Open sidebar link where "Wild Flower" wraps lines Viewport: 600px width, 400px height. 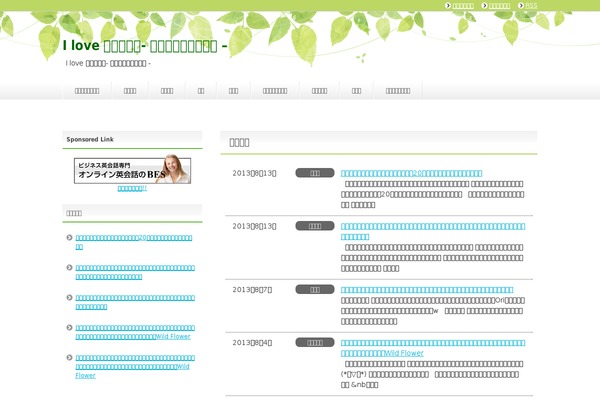(135, 366)
